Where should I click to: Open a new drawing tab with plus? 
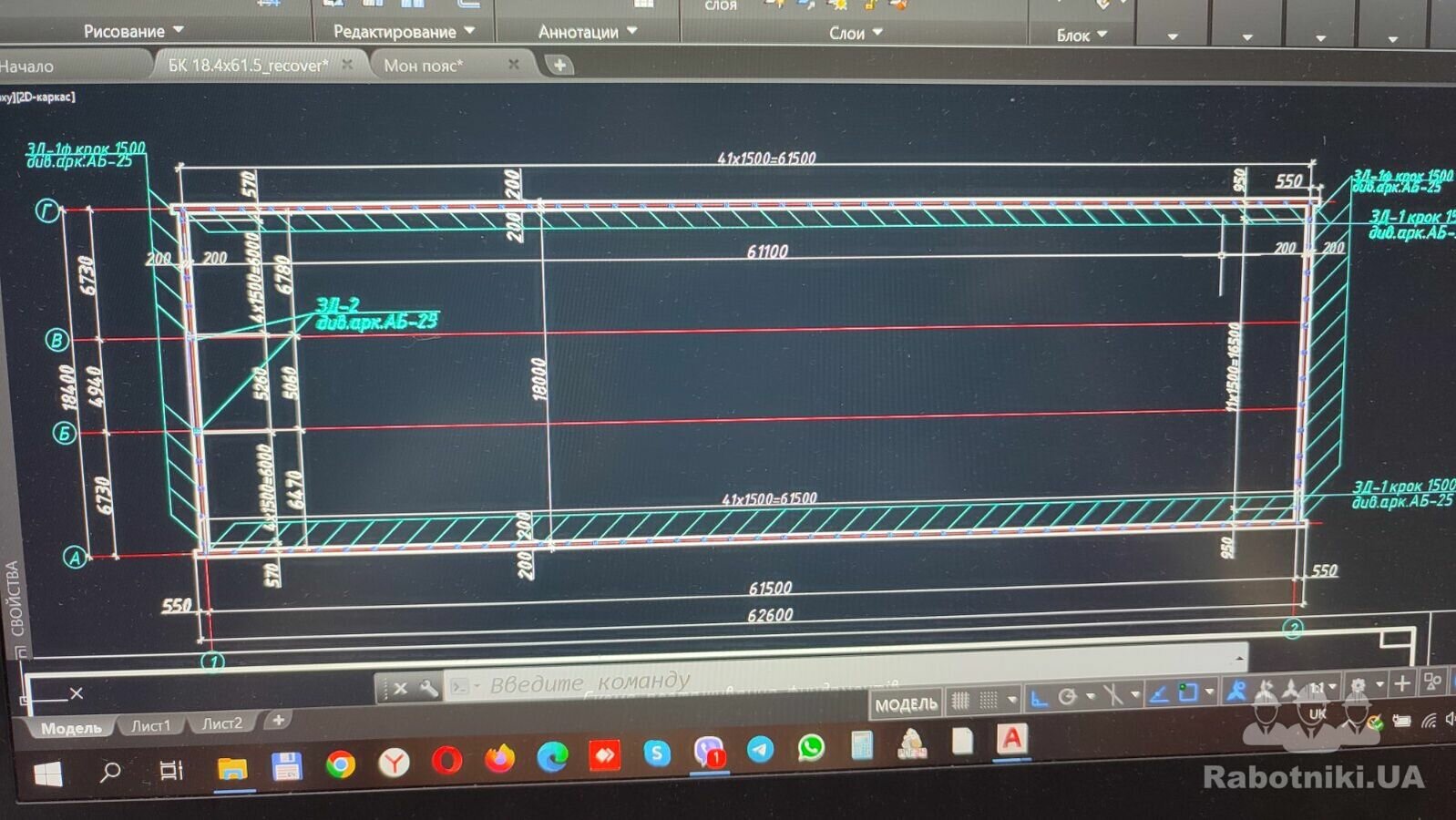(x=559, y=65)
